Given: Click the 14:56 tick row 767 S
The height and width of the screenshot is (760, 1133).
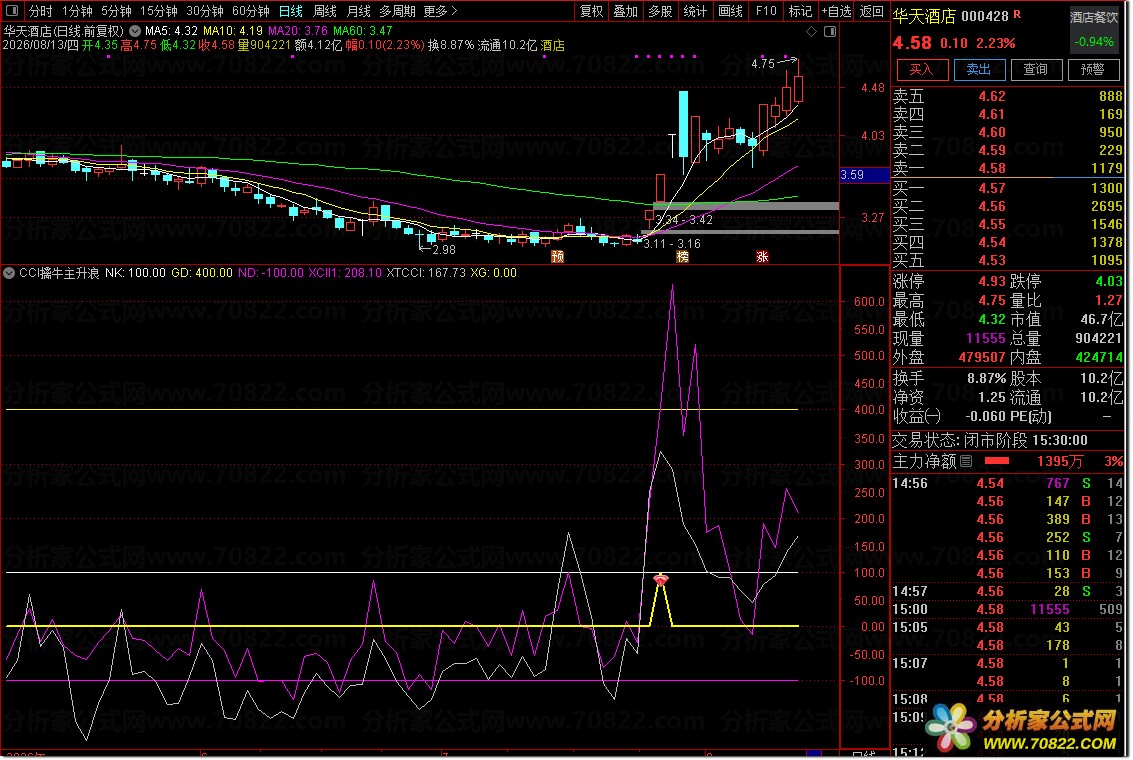Looking at the screenshot, I should point(1007,483).
